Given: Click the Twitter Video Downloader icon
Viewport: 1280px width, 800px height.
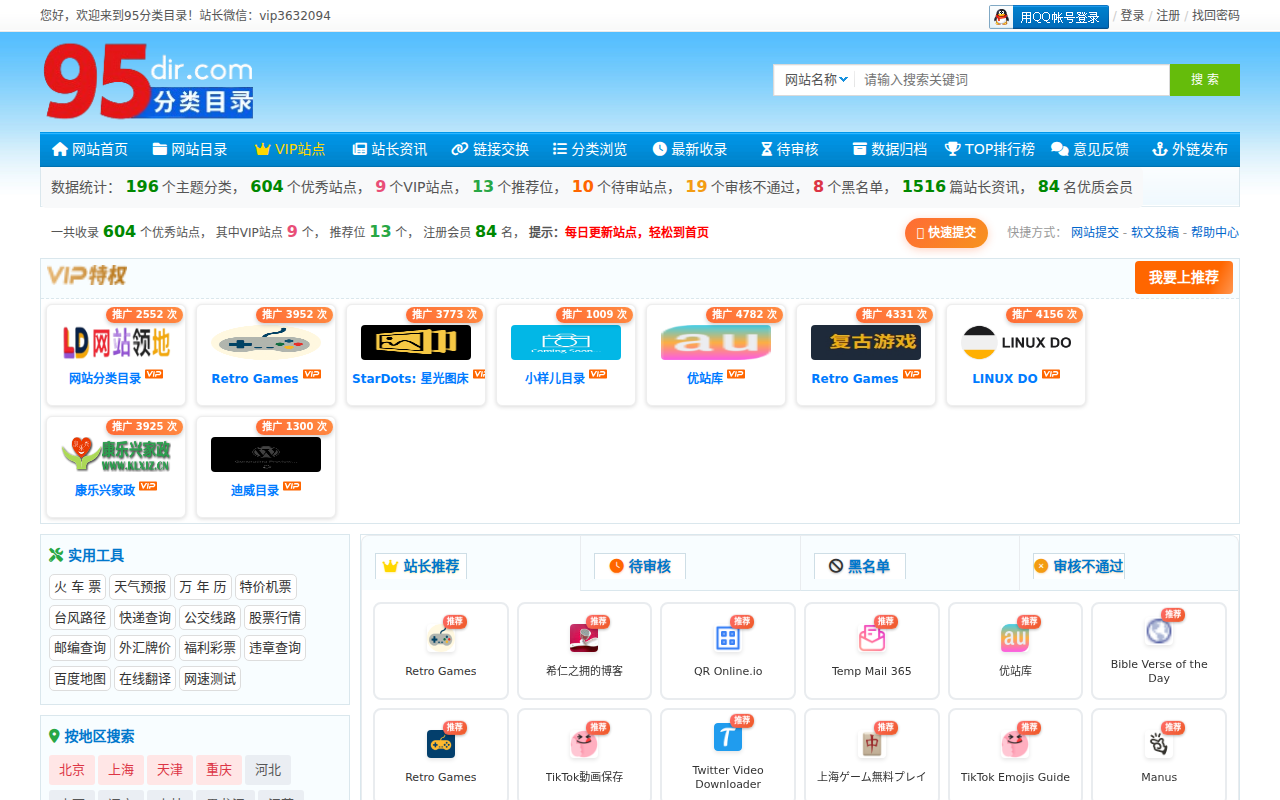Looking at the screenshot, I should [728, 737].
